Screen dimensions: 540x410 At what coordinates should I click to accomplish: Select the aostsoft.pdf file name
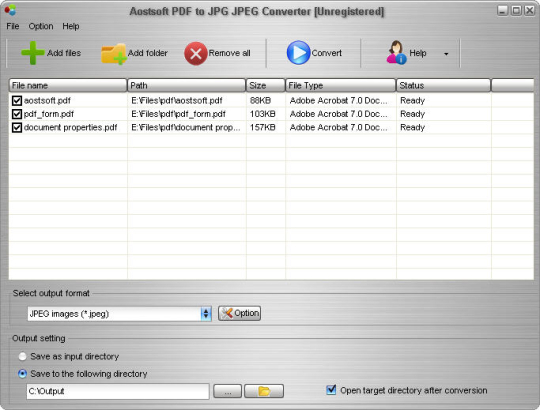click(47, 101)
